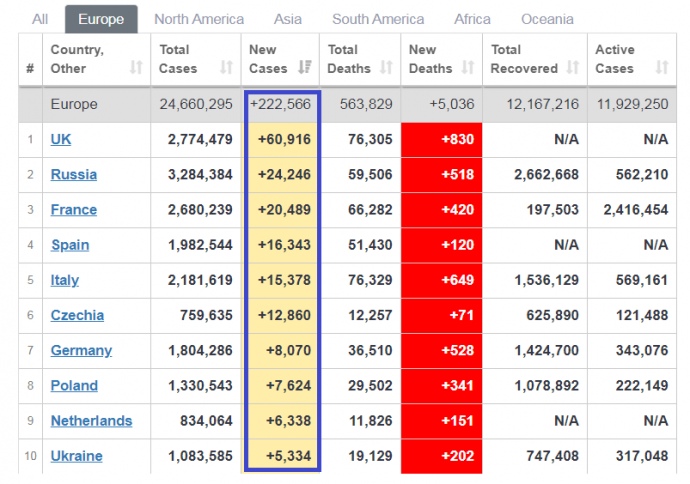Click the New Deaths sort arrows icon

point(470,68)
